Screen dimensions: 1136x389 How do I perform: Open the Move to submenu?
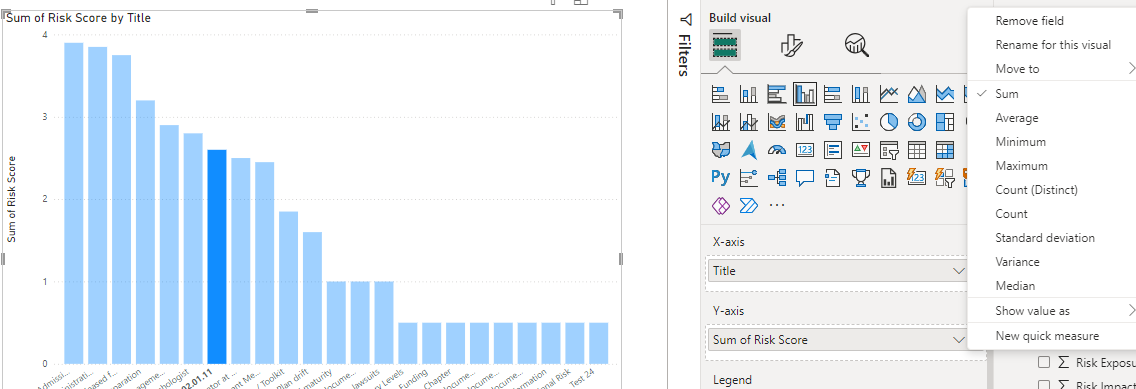click(x=1051, y=69)
